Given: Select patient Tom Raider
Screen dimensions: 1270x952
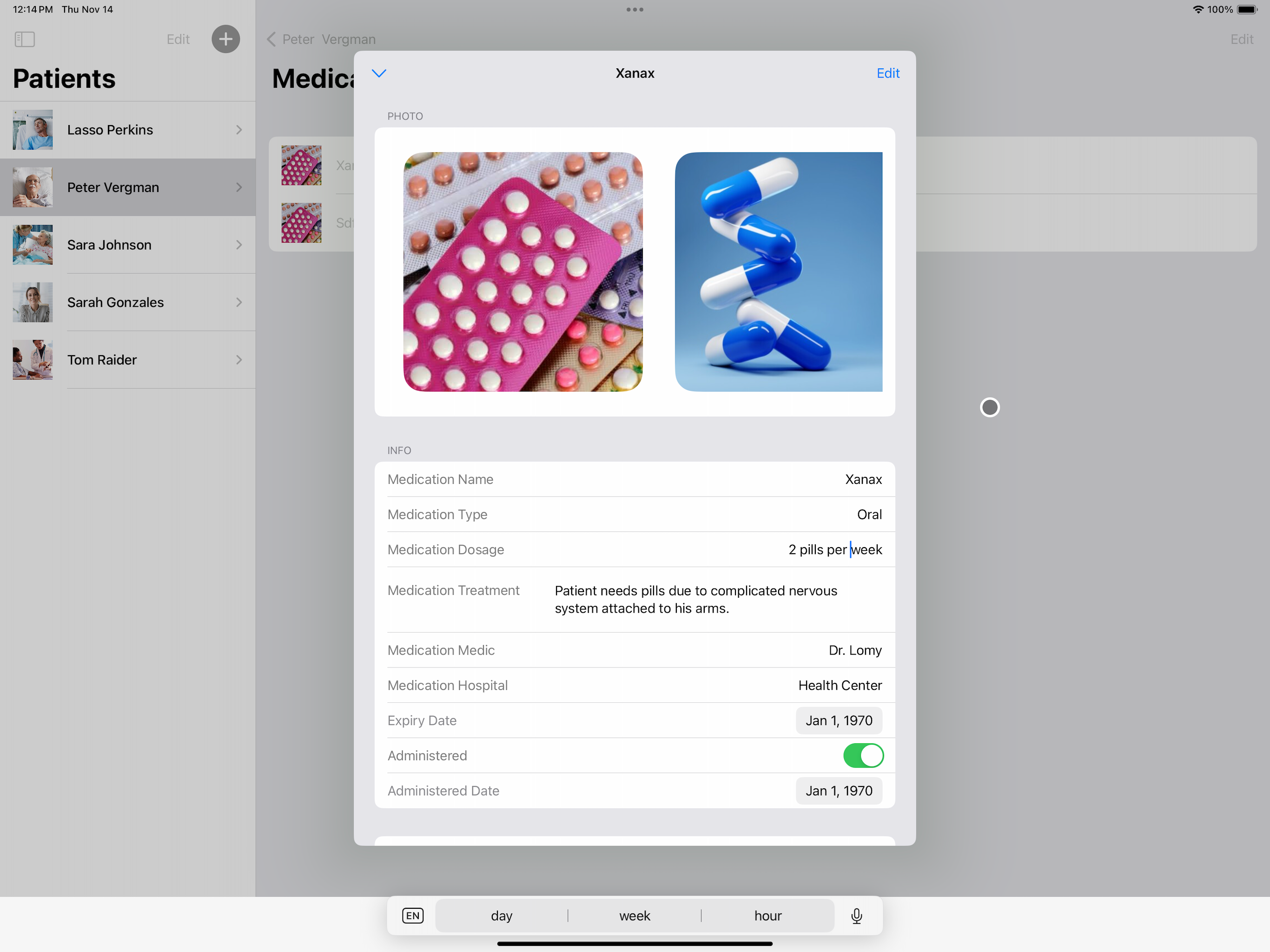Looking at the screenshot, I should [x=127, y=359].
